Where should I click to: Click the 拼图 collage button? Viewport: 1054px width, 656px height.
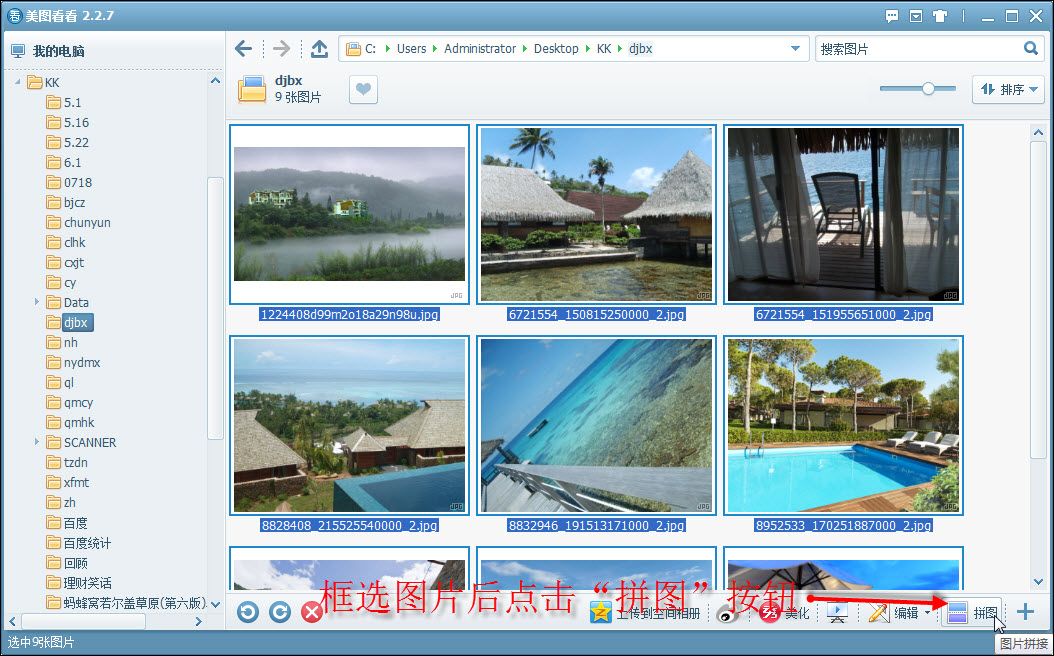click(x=972, y=612)
